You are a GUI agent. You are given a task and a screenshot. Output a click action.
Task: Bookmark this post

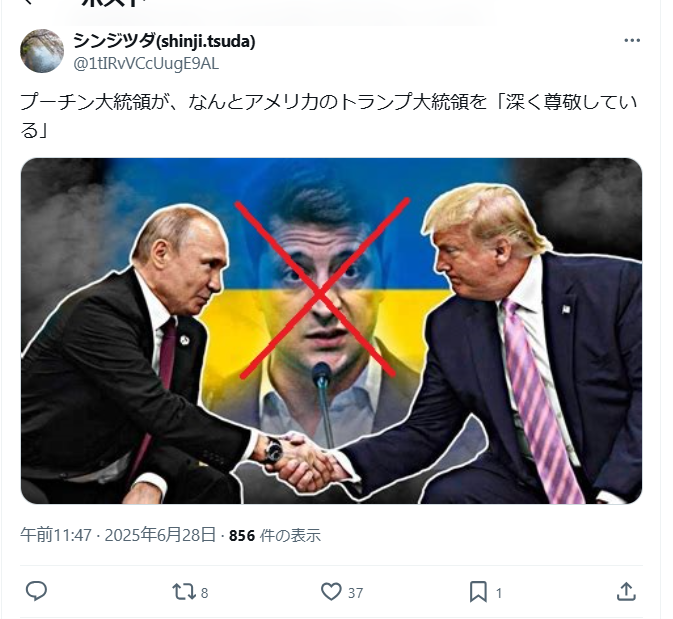click(x=478, y=592)
